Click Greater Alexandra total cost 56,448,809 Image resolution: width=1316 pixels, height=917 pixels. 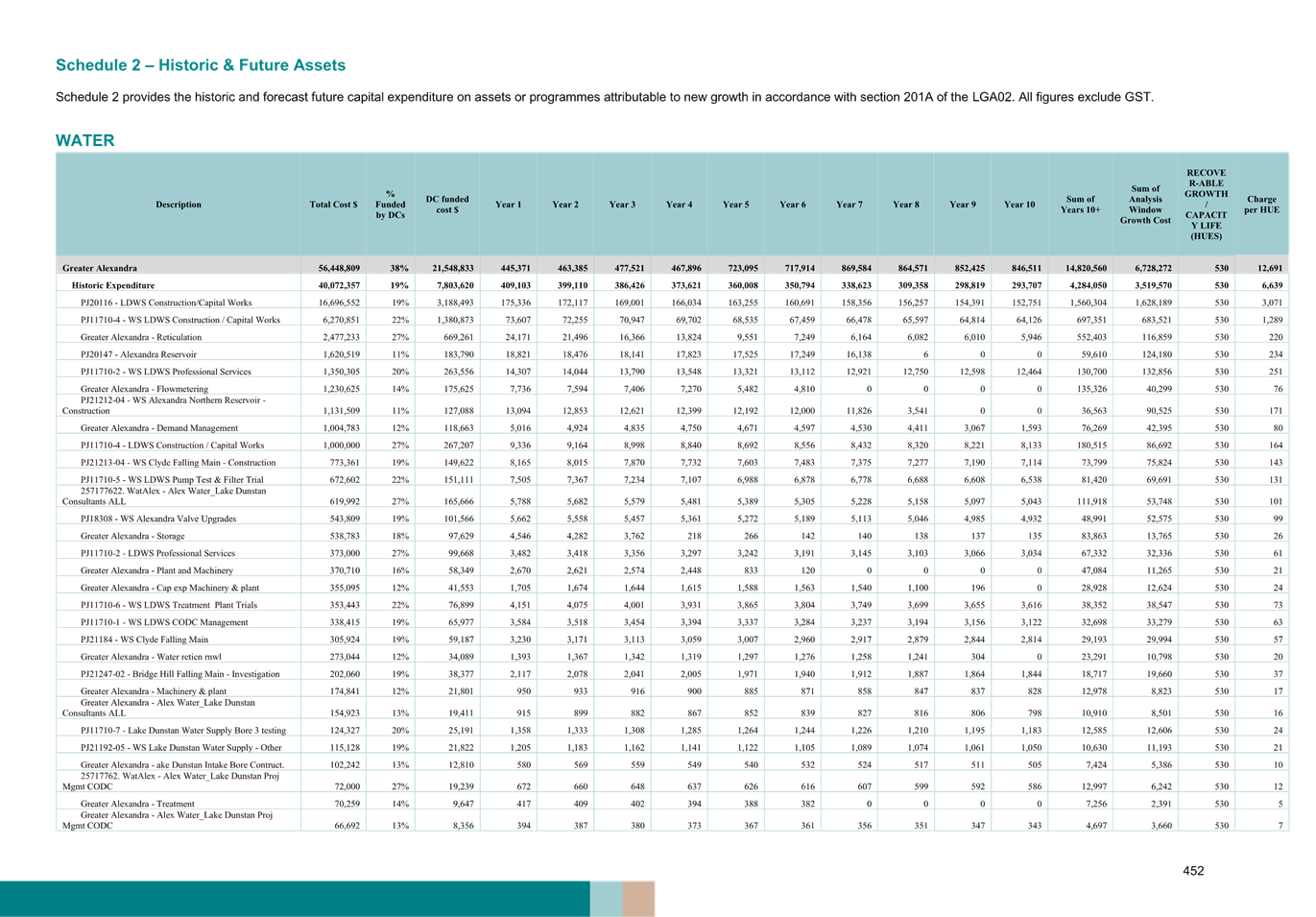point(332,268)
